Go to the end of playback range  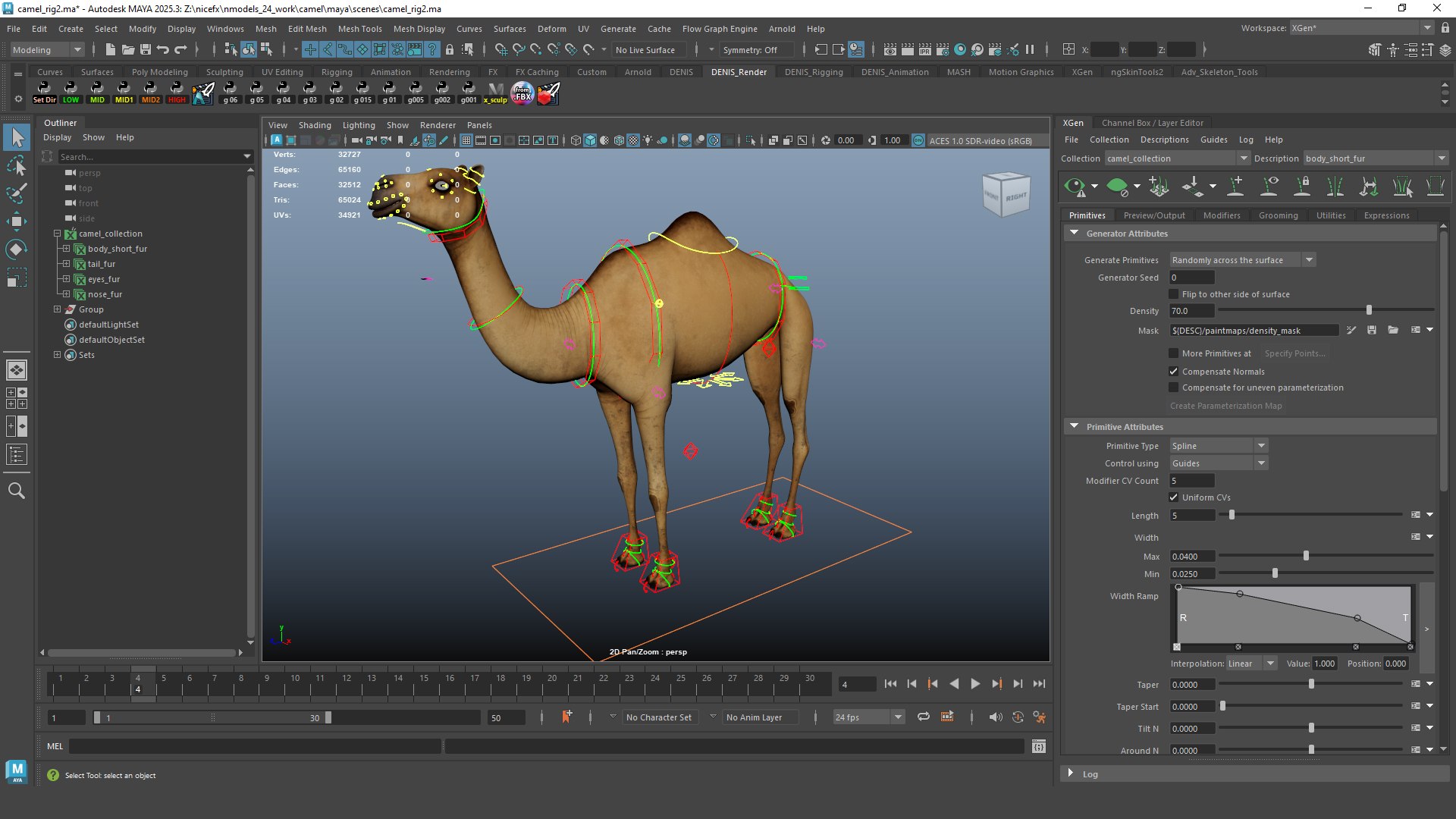click(1039, 684)
